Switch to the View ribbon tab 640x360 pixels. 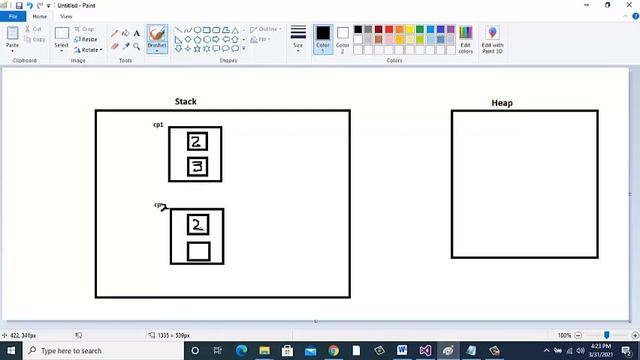click(66, 16)
